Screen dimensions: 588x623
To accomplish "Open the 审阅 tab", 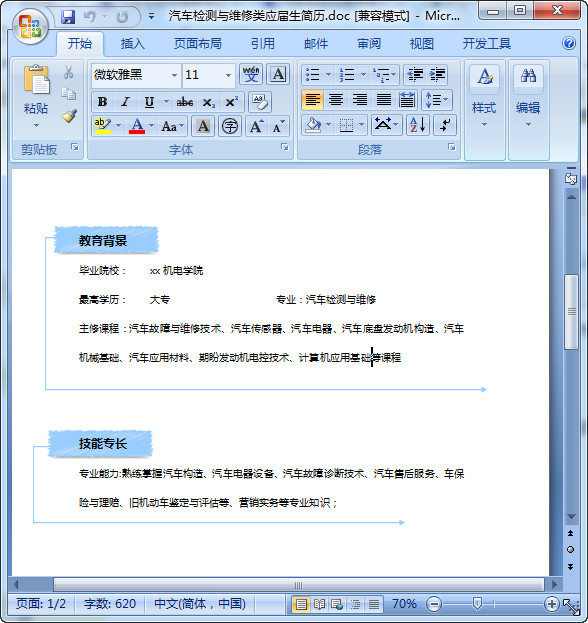I will 369,43.
